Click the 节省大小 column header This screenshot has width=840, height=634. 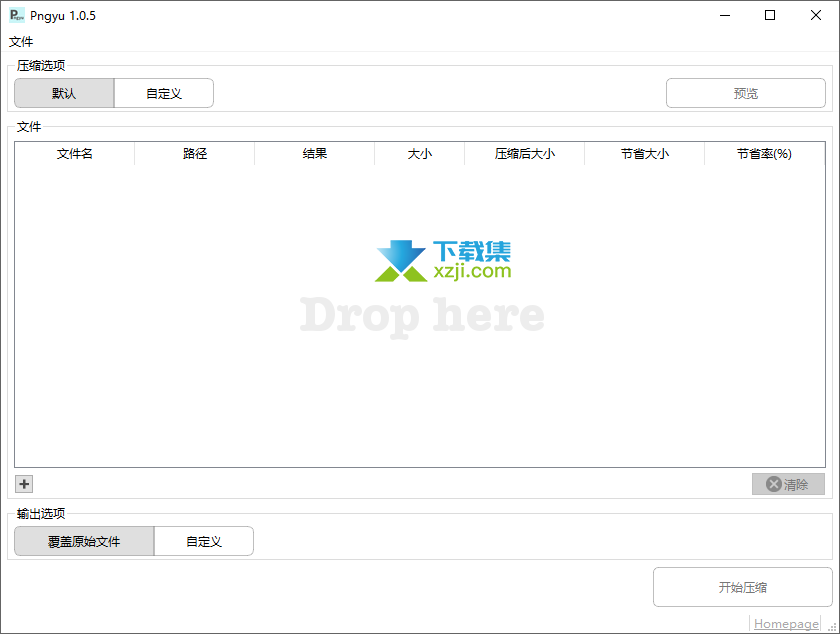645,154
